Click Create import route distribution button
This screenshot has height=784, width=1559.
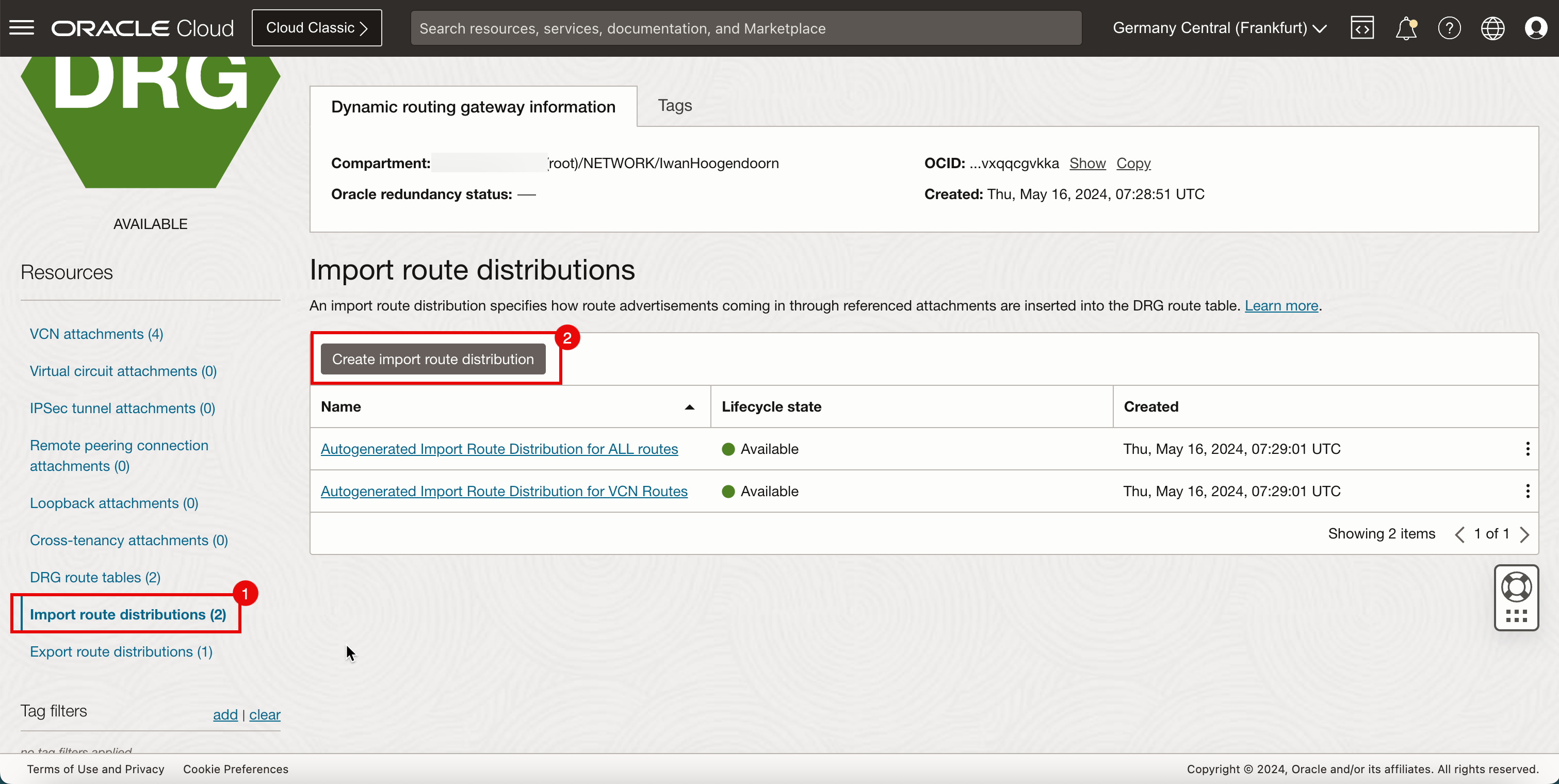pyautogui.click(x=434, y=359)
